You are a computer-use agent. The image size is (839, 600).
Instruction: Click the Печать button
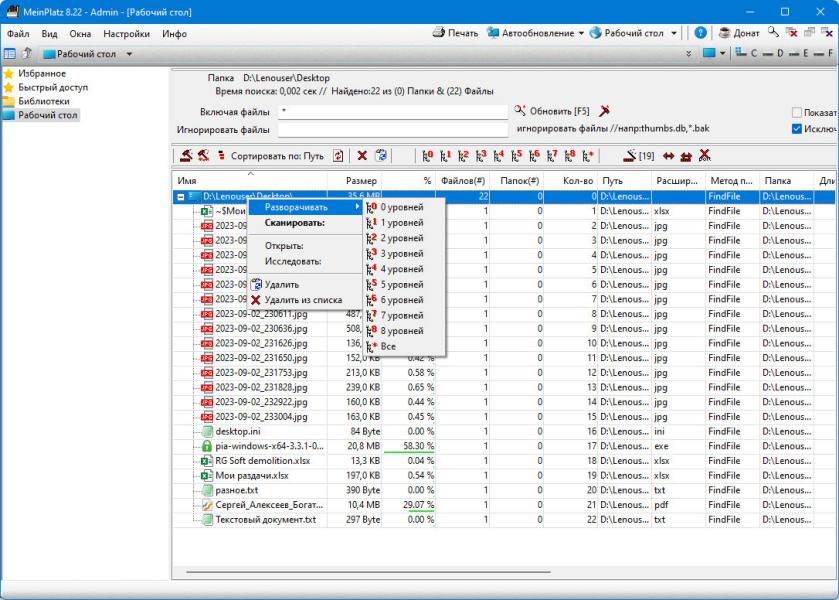click(x=455, y=33)
